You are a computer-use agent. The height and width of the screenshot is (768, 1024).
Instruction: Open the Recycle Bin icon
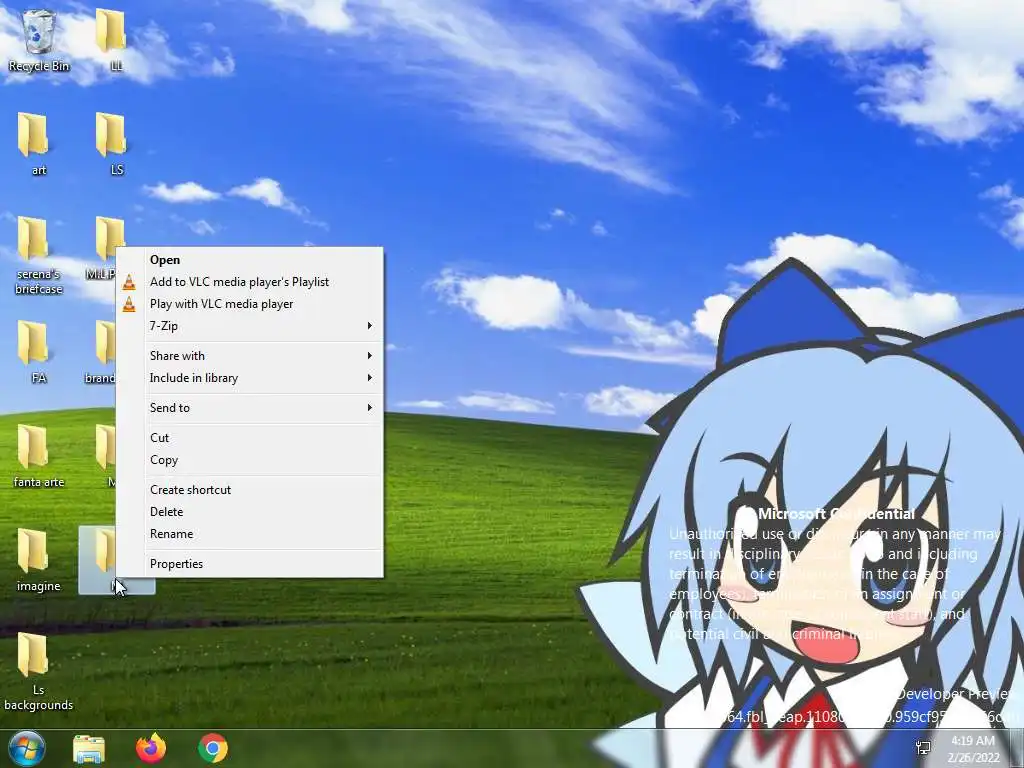(39, 40)
